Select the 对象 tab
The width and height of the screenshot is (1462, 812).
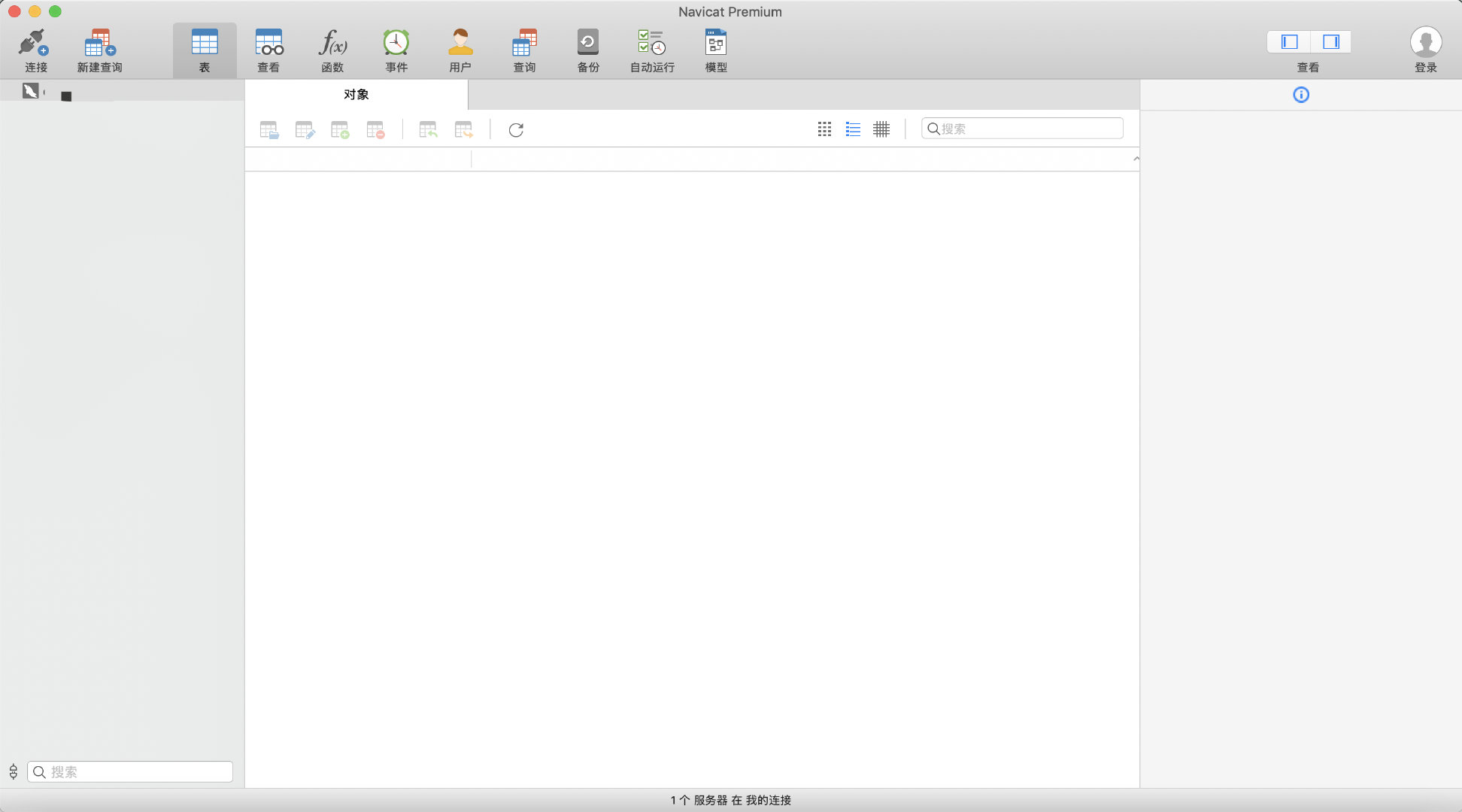coord(356,95)
